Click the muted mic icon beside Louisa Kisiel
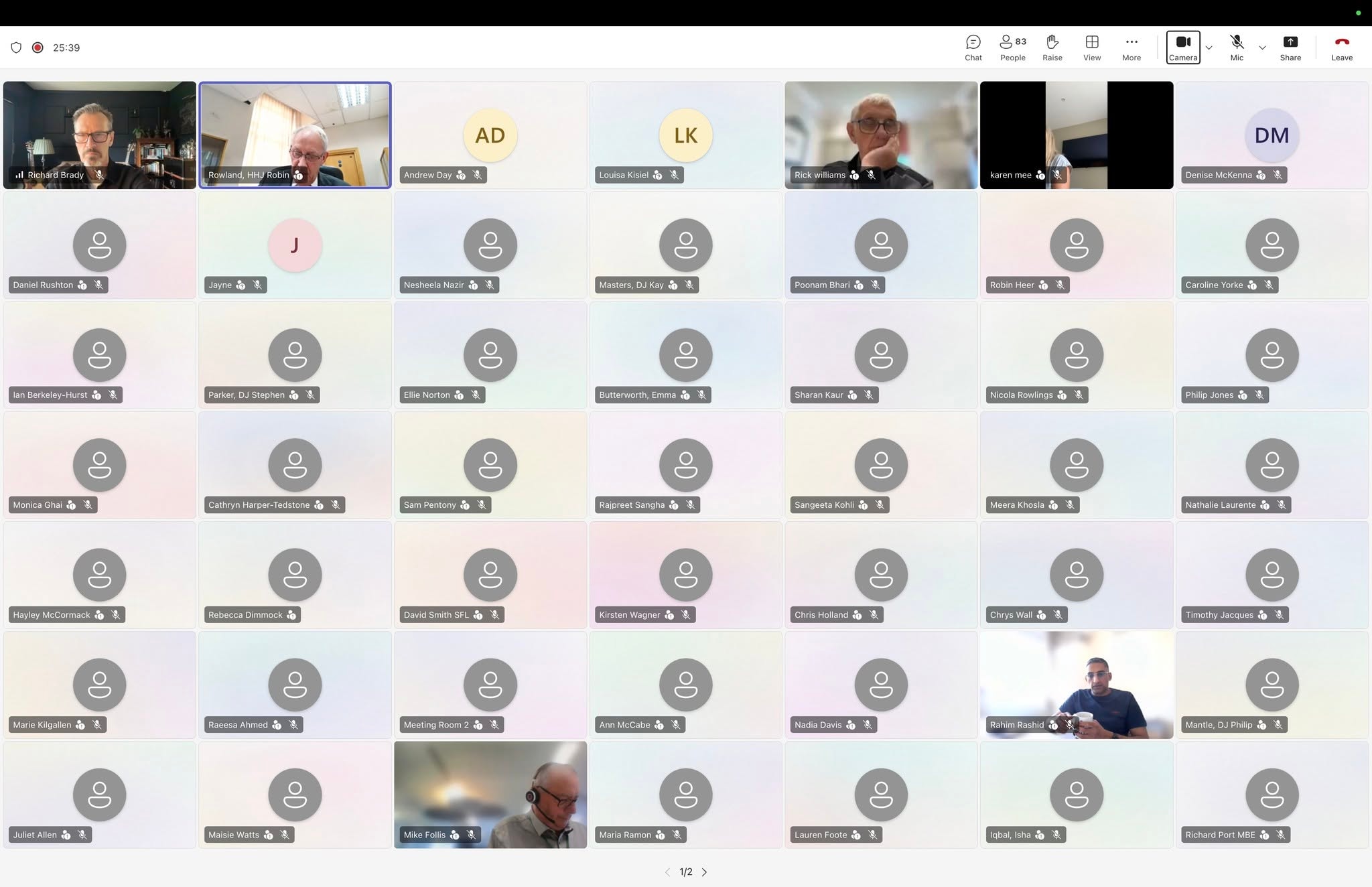 [x=674, y=175]
